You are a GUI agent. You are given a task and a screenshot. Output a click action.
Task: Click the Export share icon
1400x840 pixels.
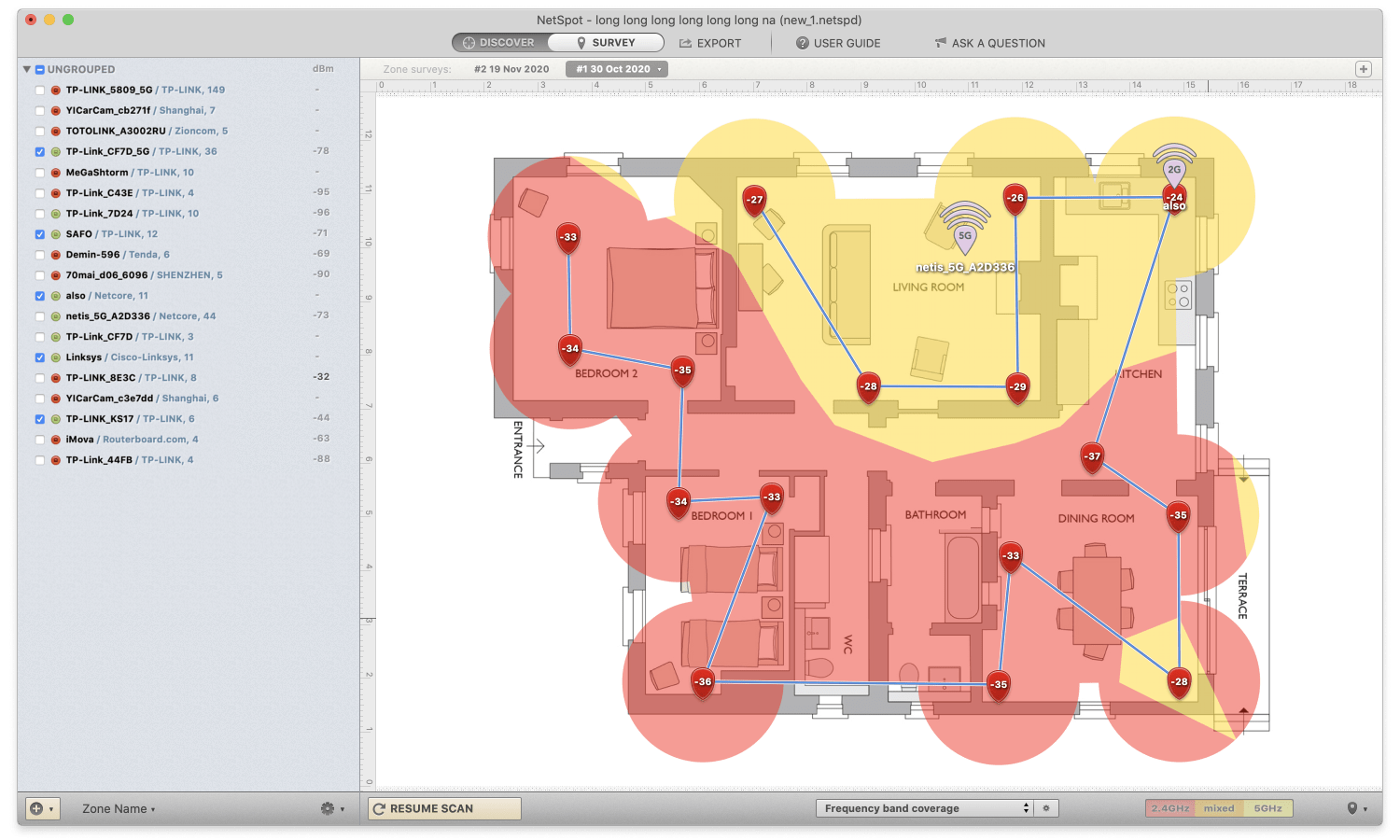pos(685,43)
